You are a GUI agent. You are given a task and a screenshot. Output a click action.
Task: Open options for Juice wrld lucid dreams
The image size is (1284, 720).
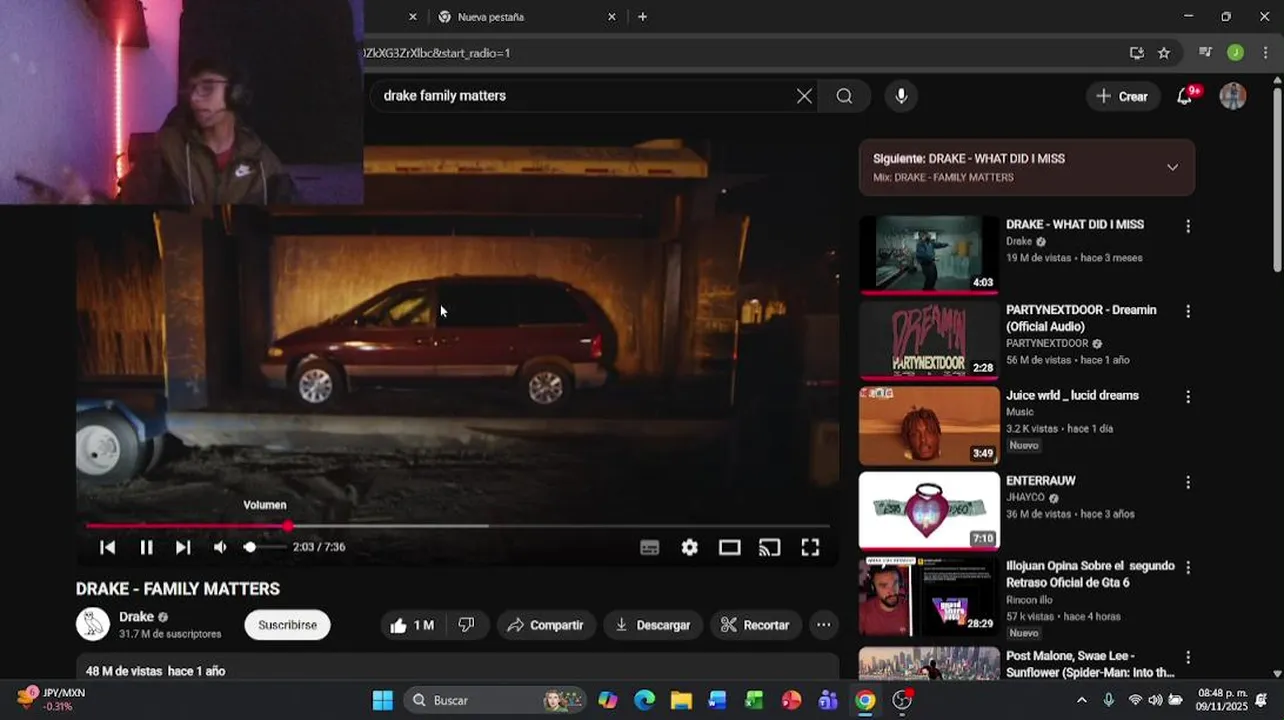[x=1188, y=397]
